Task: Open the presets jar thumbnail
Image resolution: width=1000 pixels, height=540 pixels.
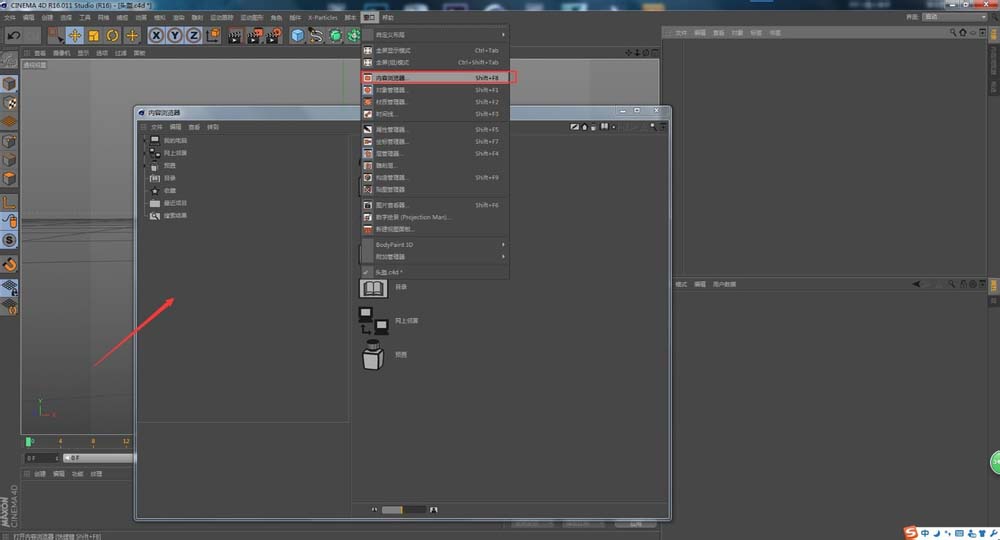Action: click(x=373, y=354)
